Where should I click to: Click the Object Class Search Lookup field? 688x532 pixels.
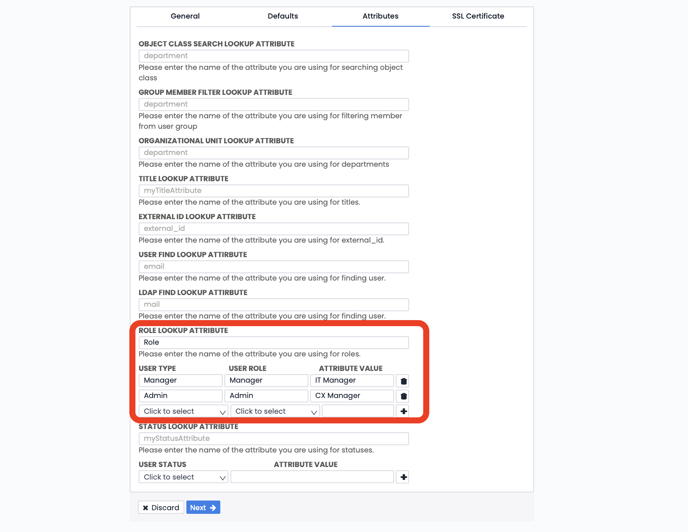273,56
